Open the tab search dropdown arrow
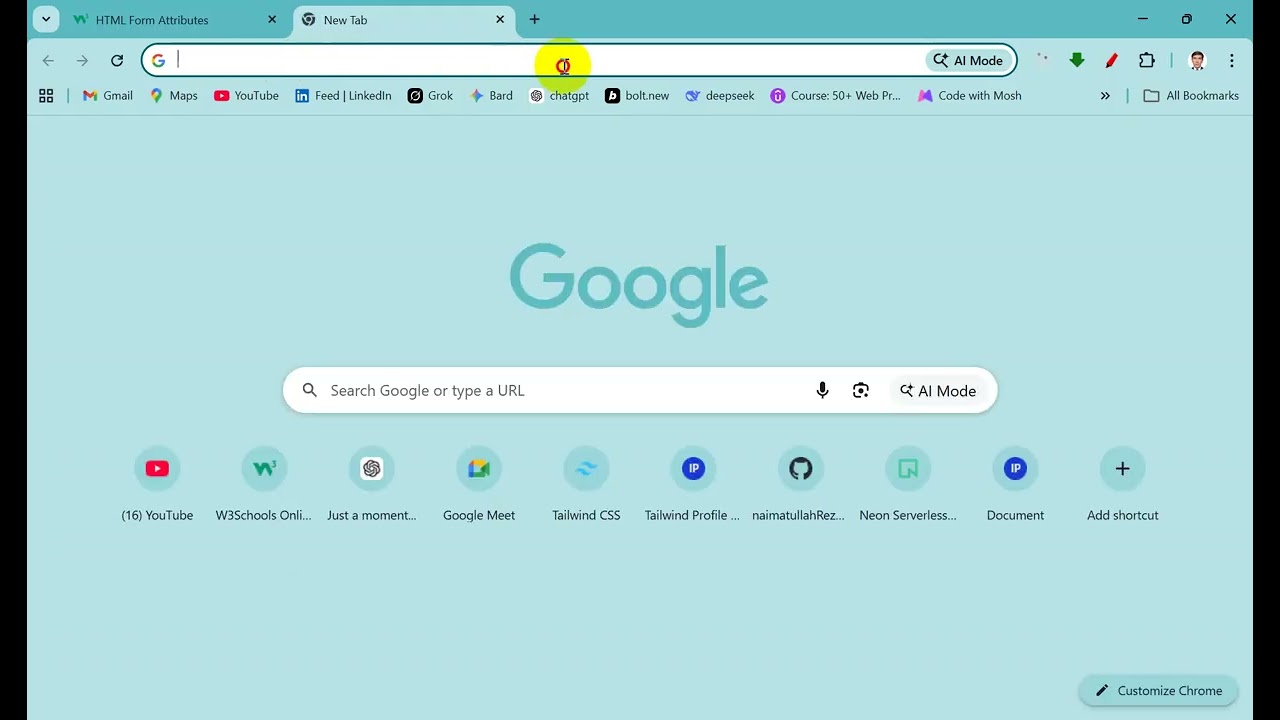Screen dimensions: 1280x720 tap(46, 19)
